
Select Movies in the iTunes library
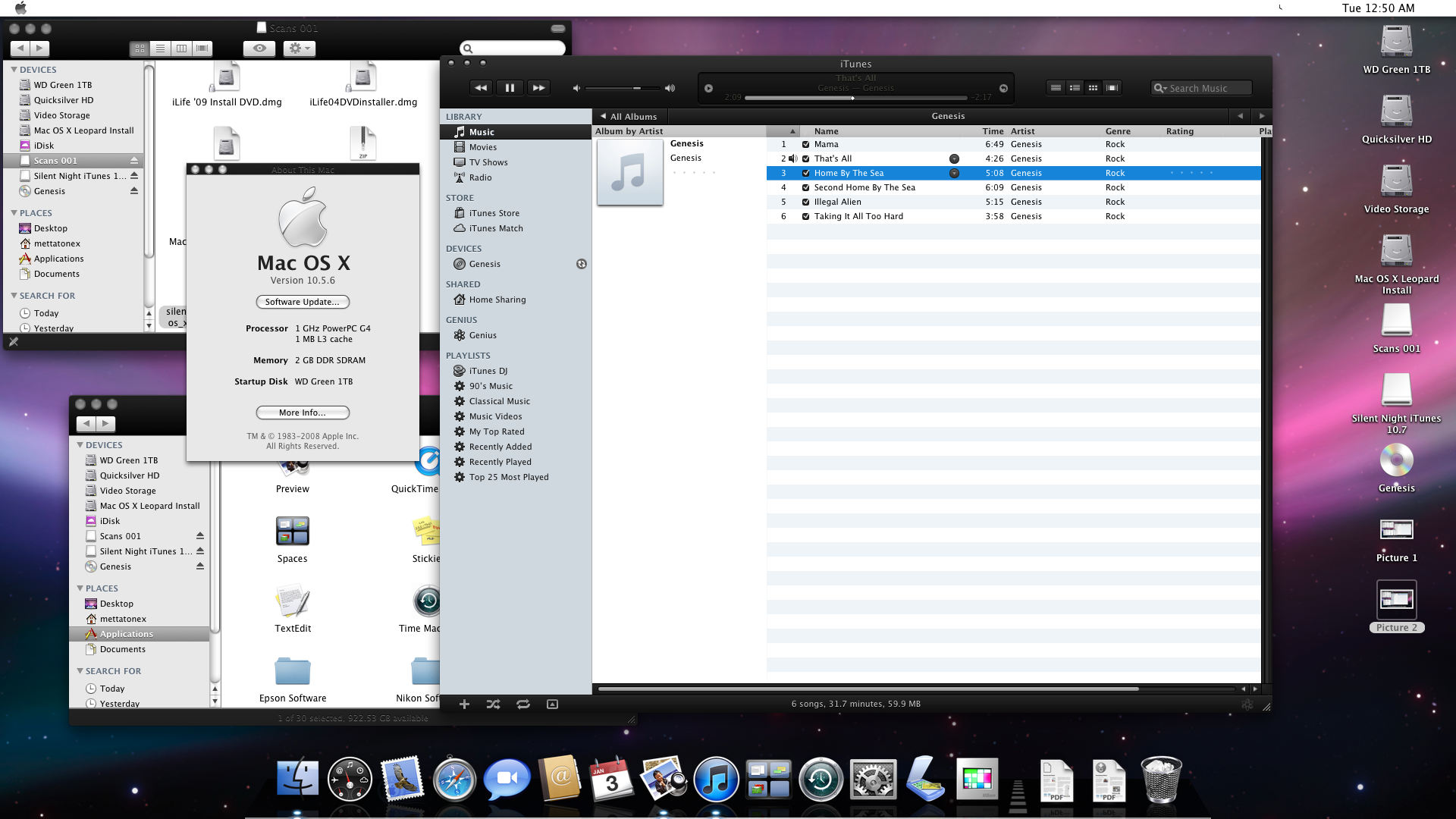click(x=482, y=147)
